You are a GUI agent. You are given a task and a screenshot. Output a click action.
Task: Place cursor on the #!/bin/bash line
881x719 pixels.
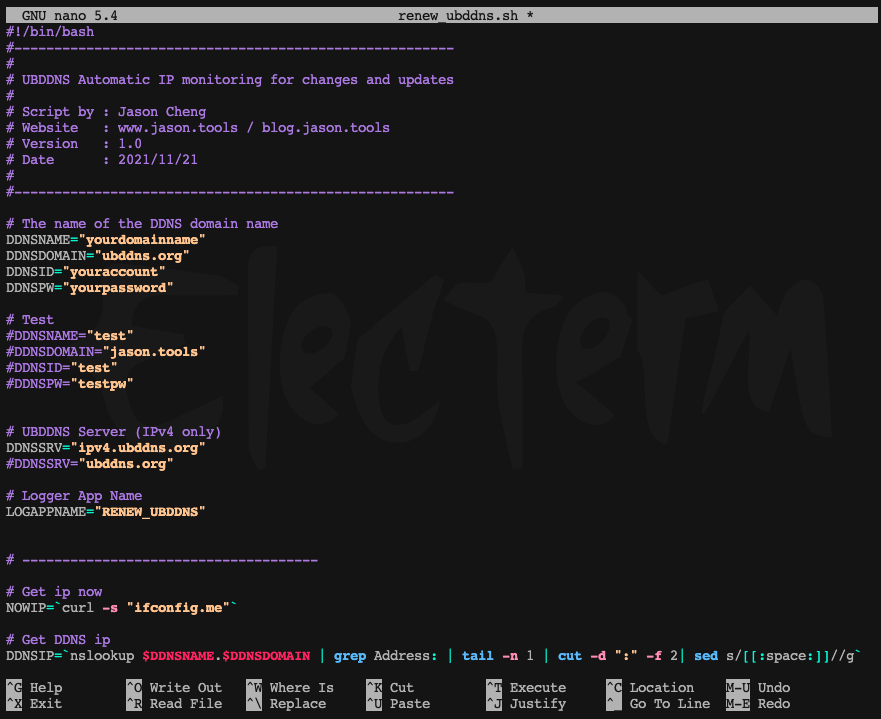coord(50,31)
